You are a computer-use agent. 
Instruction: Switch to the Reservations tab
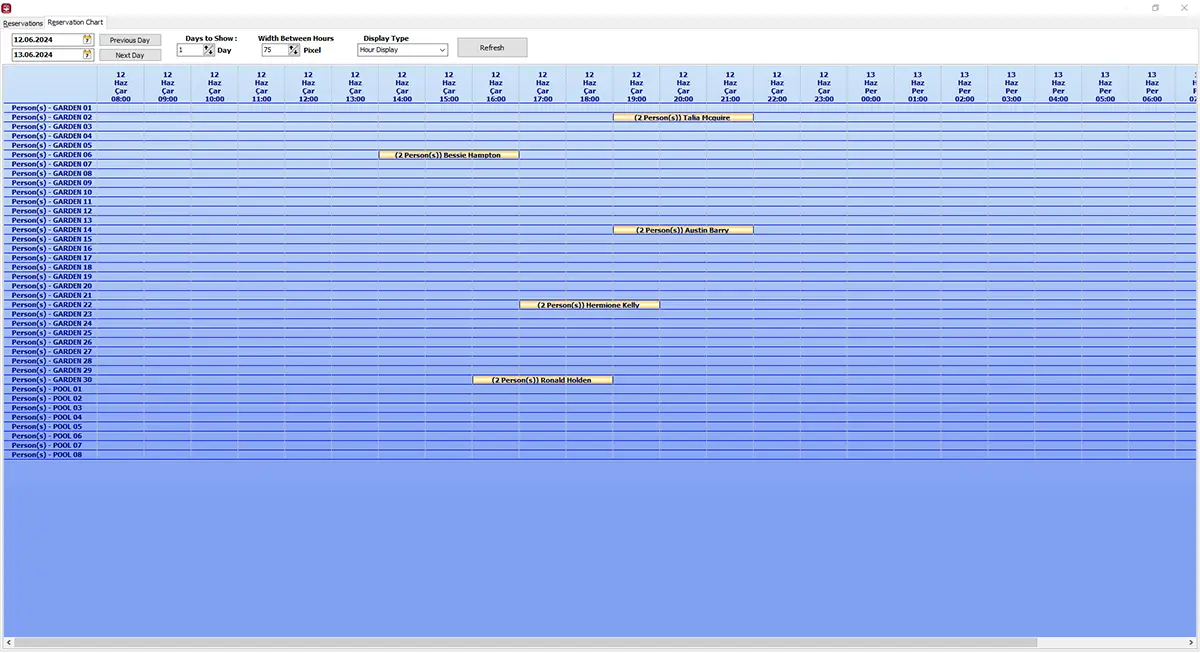tap(23, 23)
